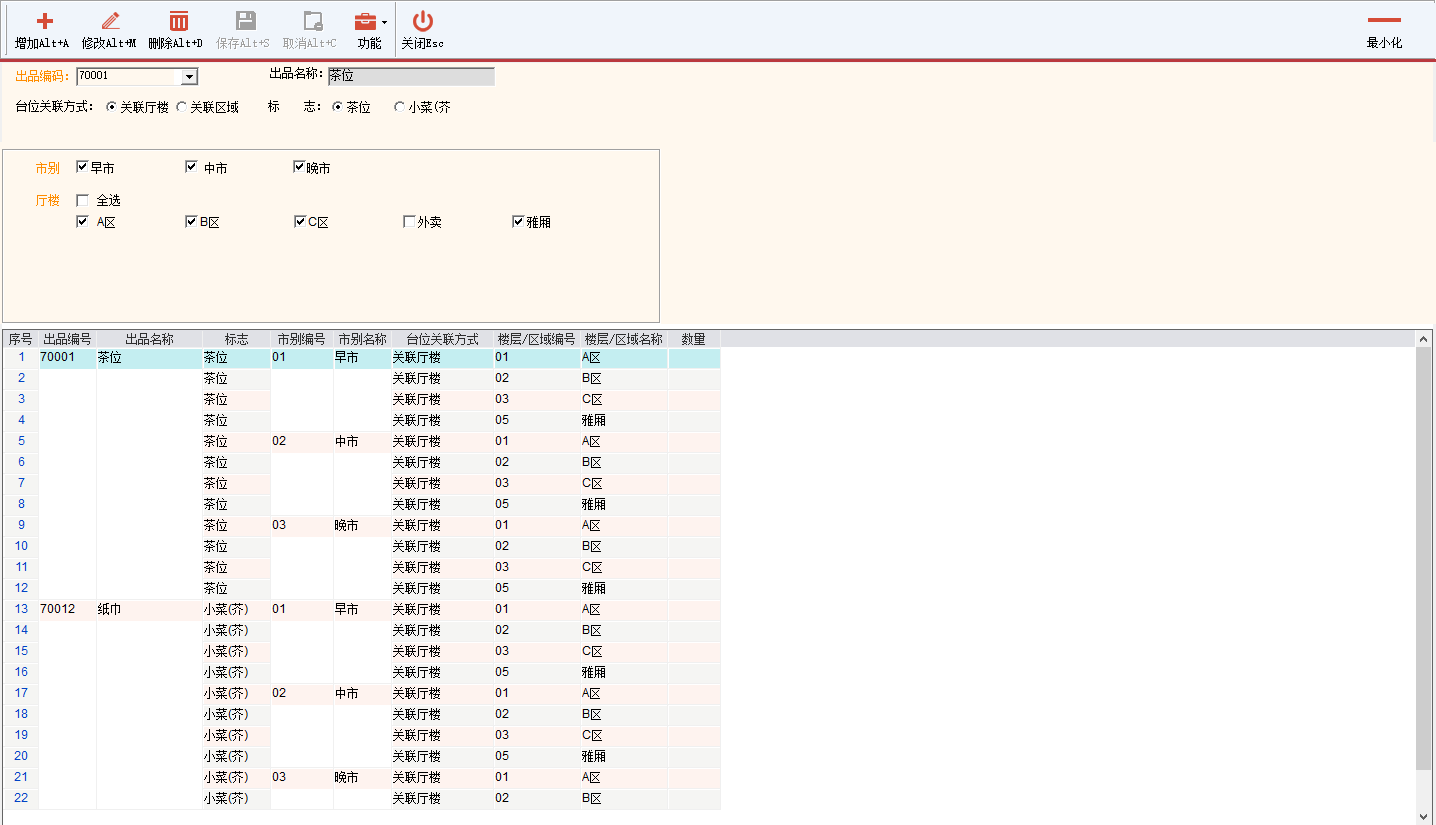Click the 增加 (Add) plus icon
Image resolution: width=1436 pixels, height=825 pixels.
click(x=44, y=21)
